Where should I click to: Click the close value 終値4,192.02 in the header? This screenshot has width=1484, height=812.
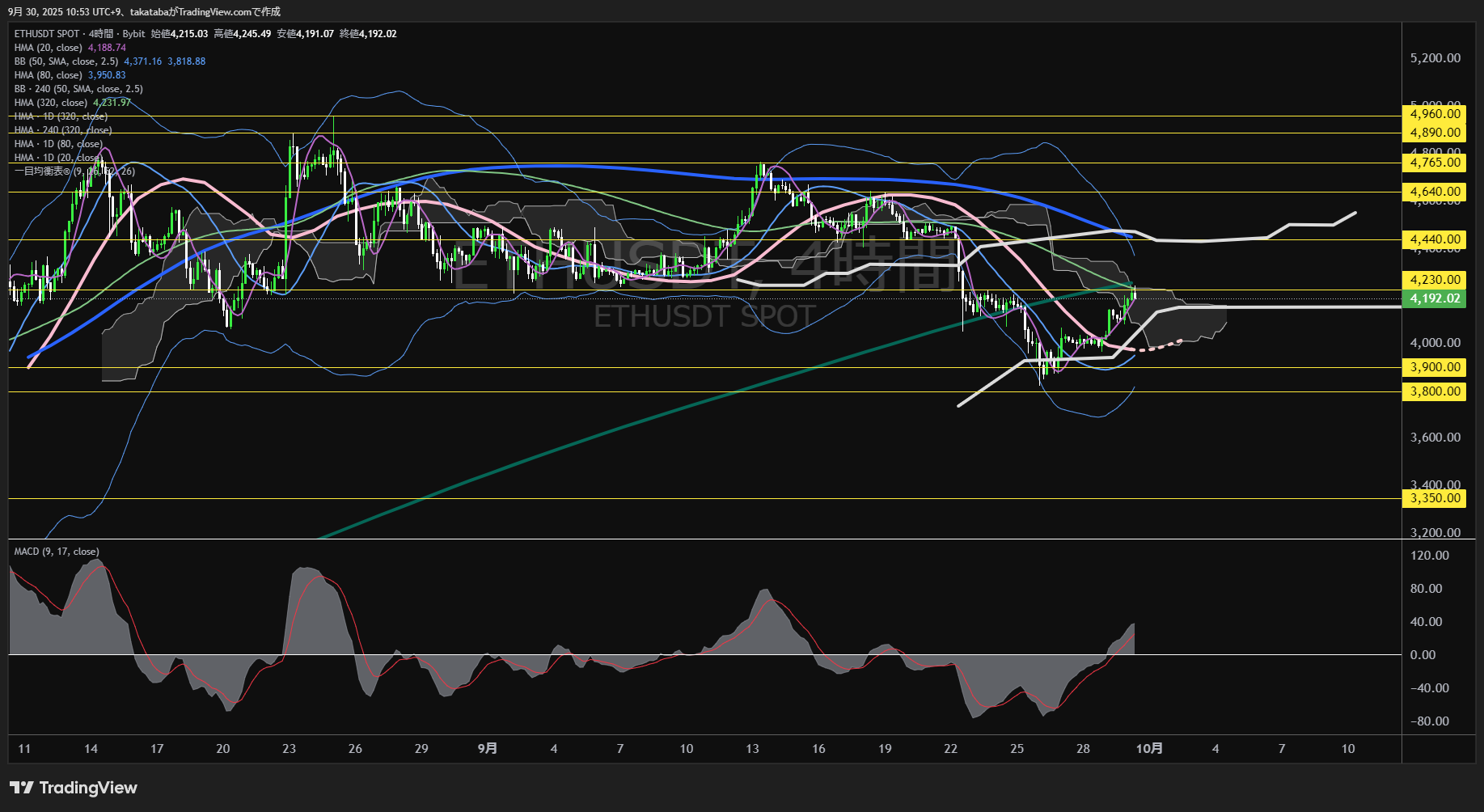(368, 34)
